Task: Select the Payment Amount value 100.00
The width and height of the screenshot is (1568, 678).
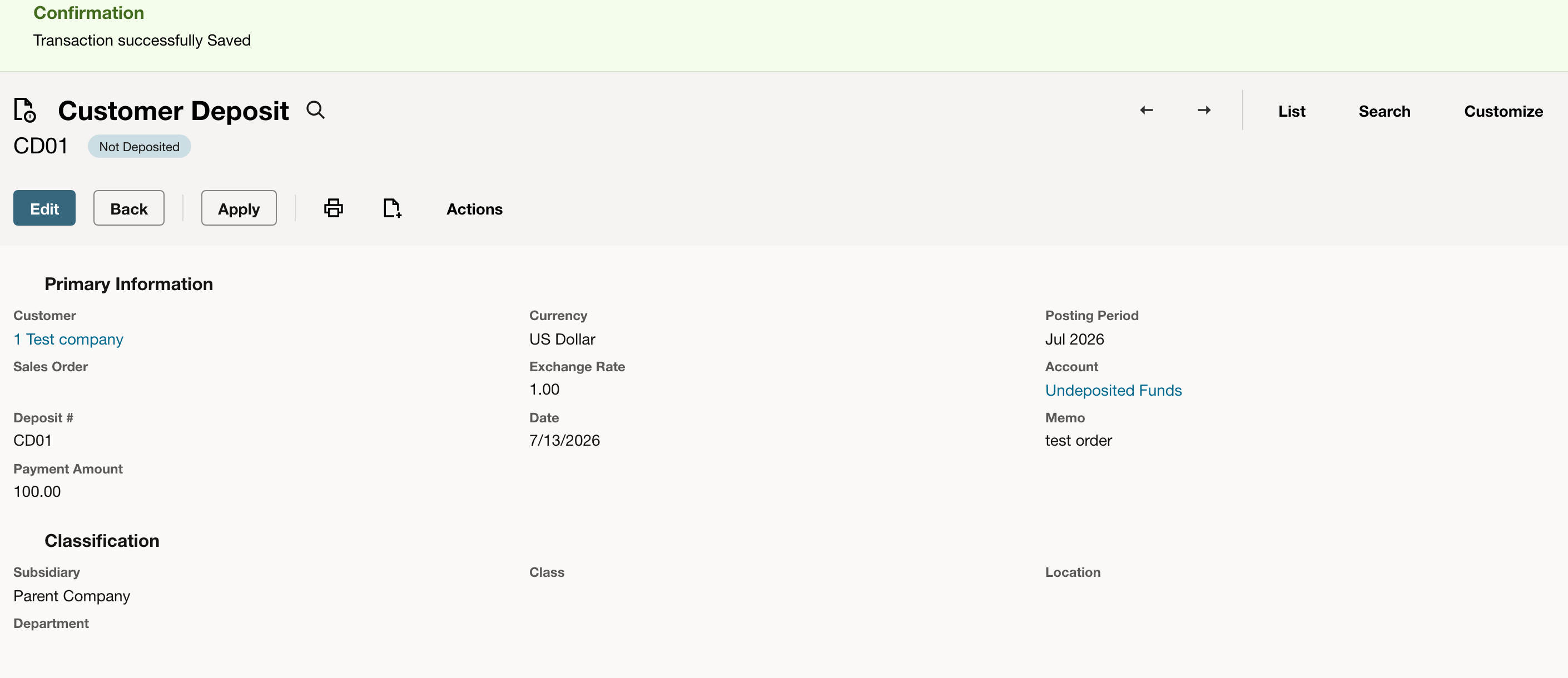Action: (37, 491)
